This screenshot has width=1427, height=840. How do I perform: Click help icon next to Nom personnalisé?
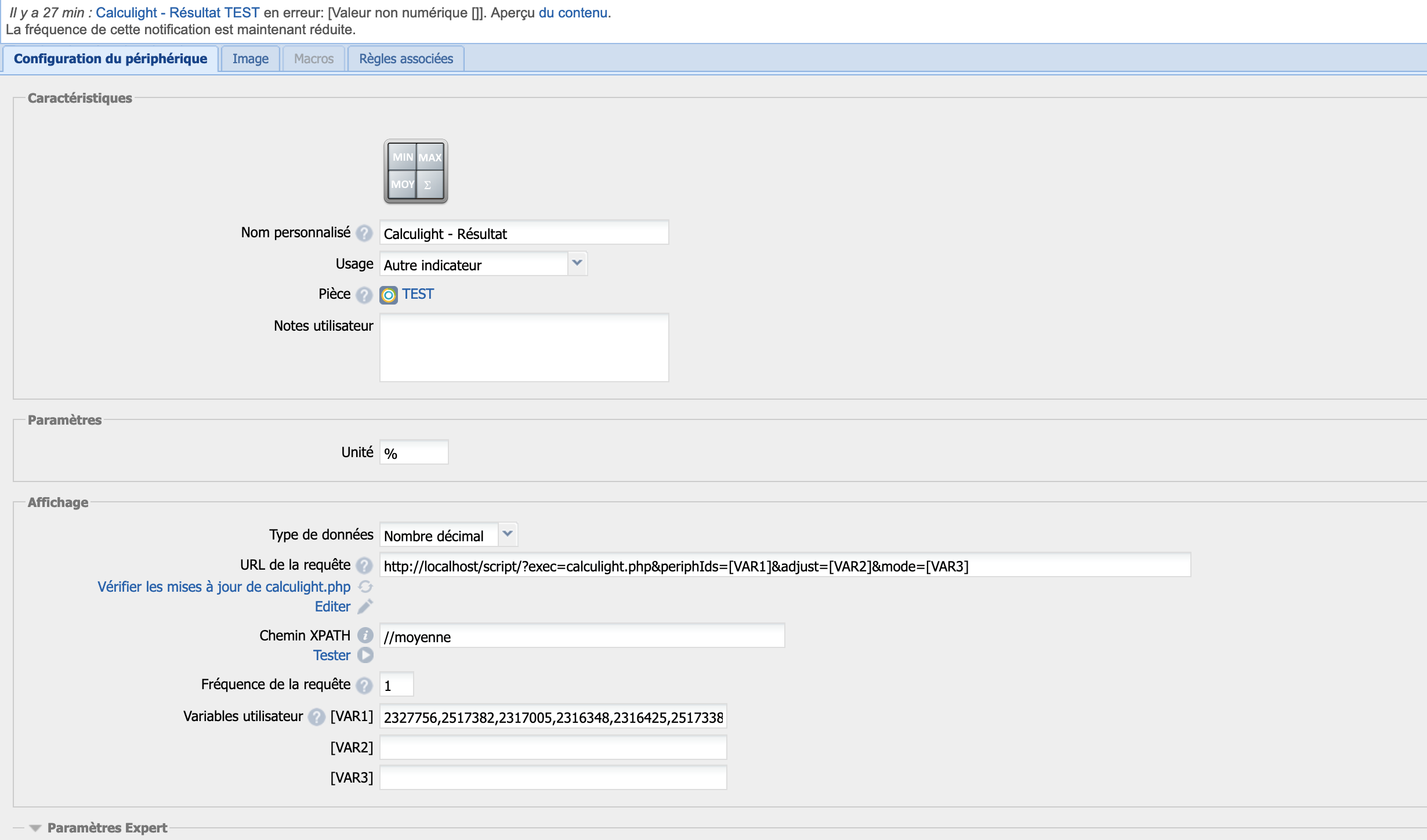click(364, 233)
